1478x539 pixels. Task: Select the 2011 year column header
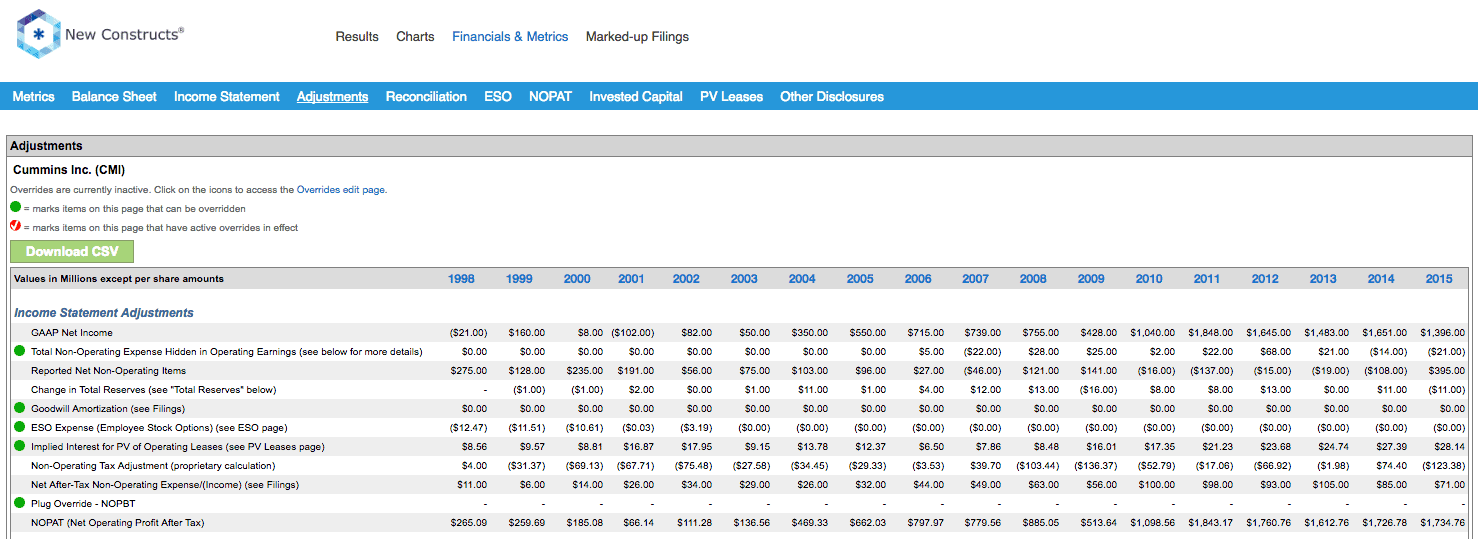click(1207, 279)
